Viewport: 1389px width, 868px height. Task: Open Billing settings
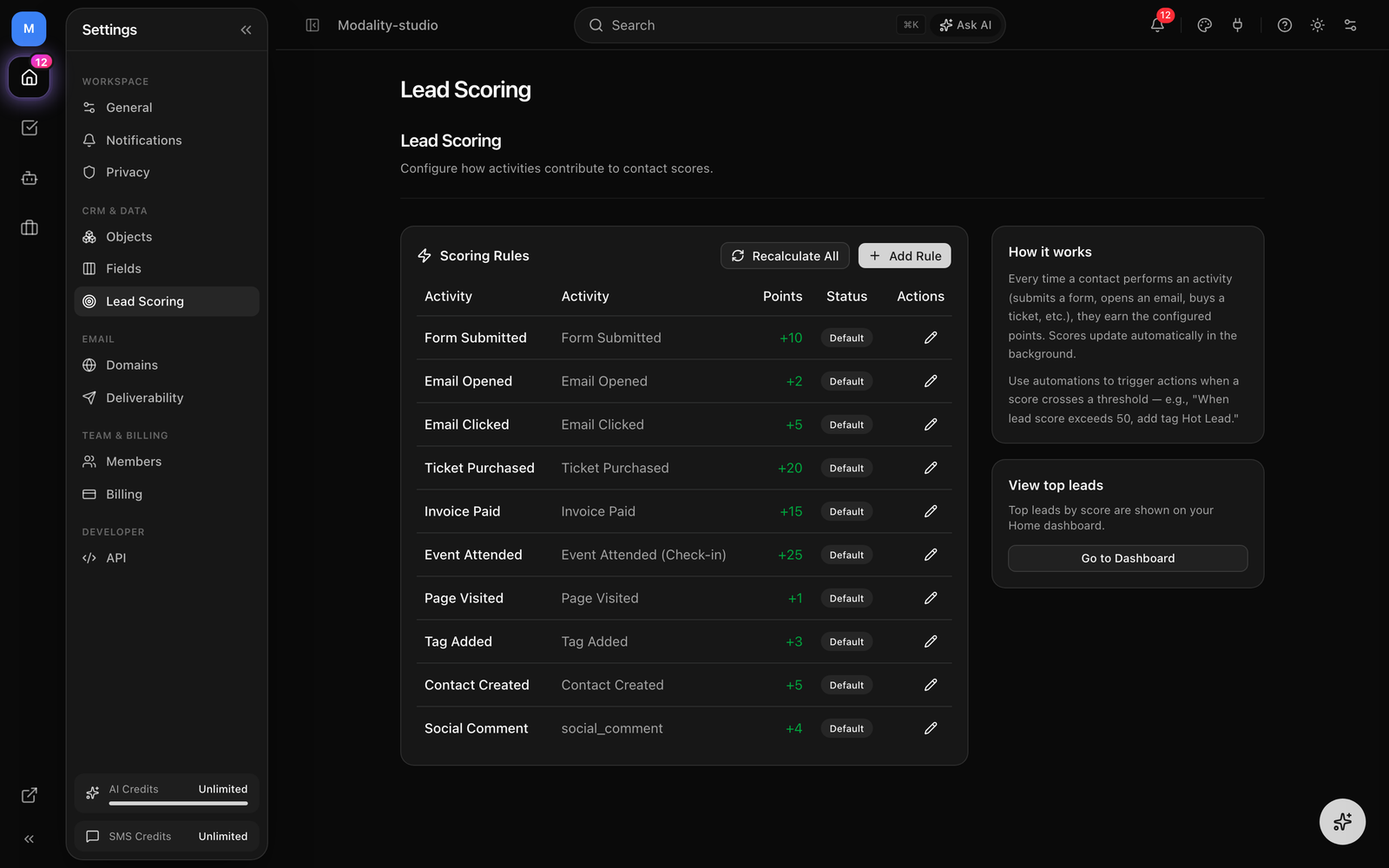pyautogui.click(x=167, y=494)
